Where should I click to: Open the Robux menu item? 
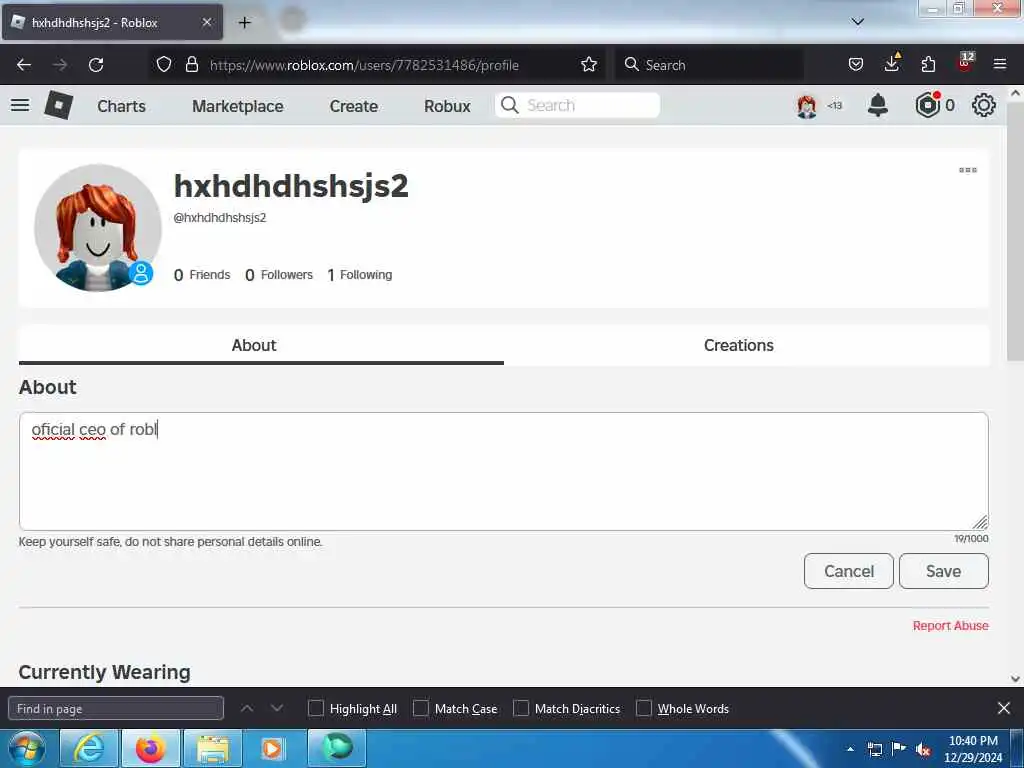(447, 106)
